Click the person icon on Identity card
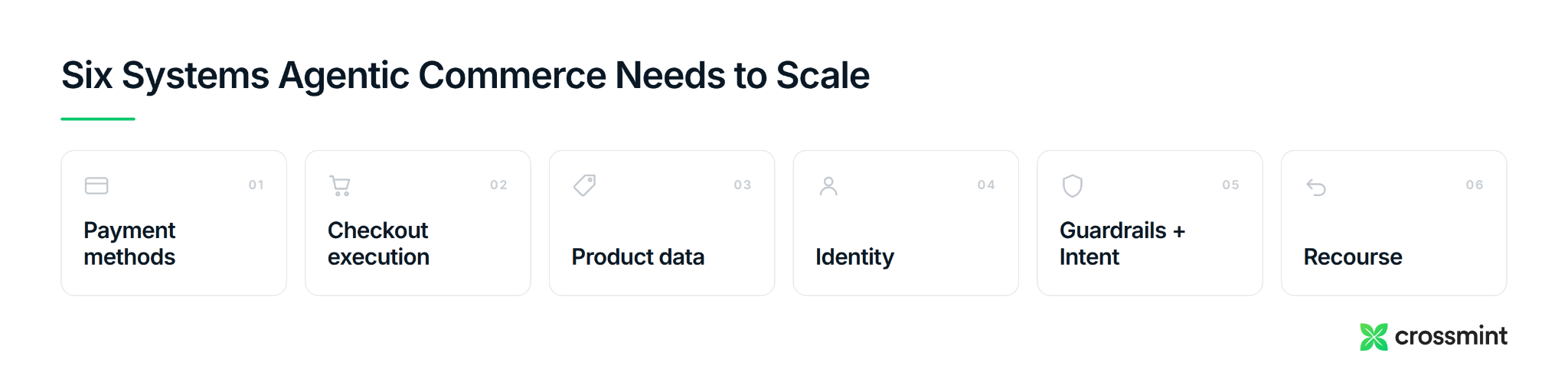Viewport: 1568px width, 392px height. (x=828, y=186)
